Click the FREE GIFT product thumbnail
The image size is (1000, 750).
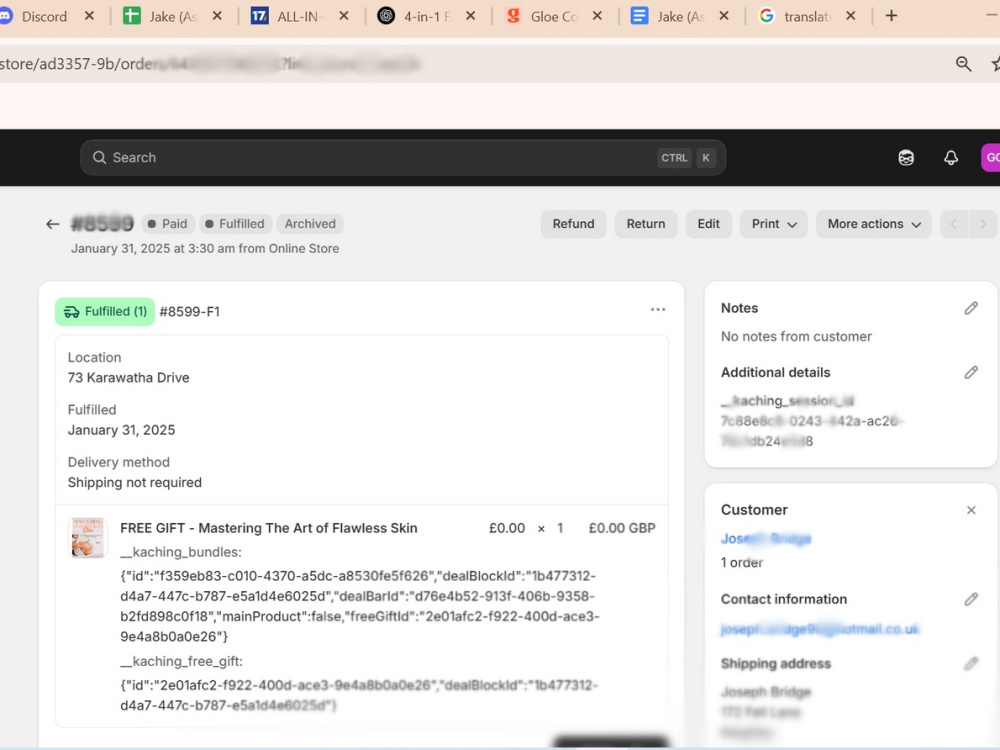point(88,538)
